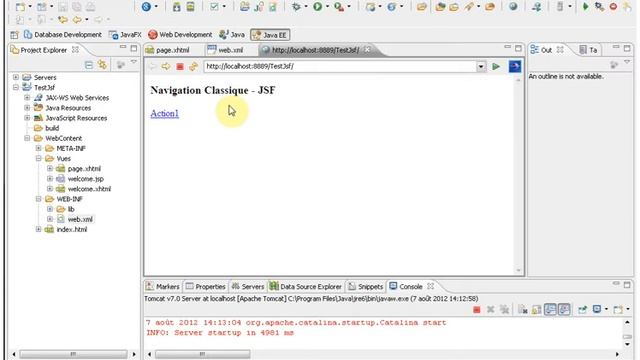
Task: Open the Snippets tab
Action: pyautogui.click(x=365, y=287)
